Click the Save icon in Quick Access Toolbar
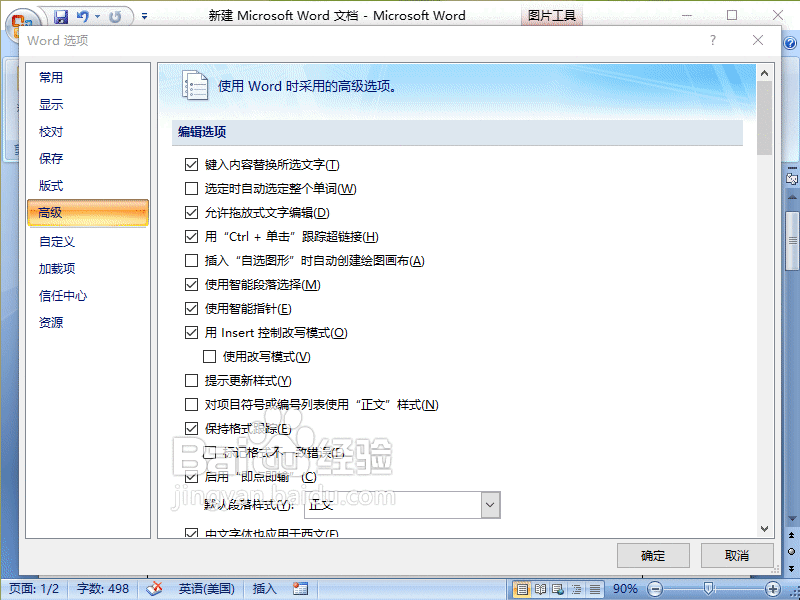 [x=61, y=17]
